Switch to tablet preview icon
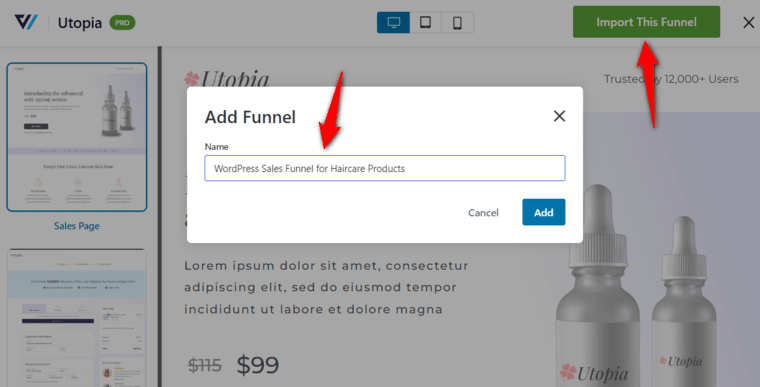The width and height of the screenshot is (760, 387). 426,22
